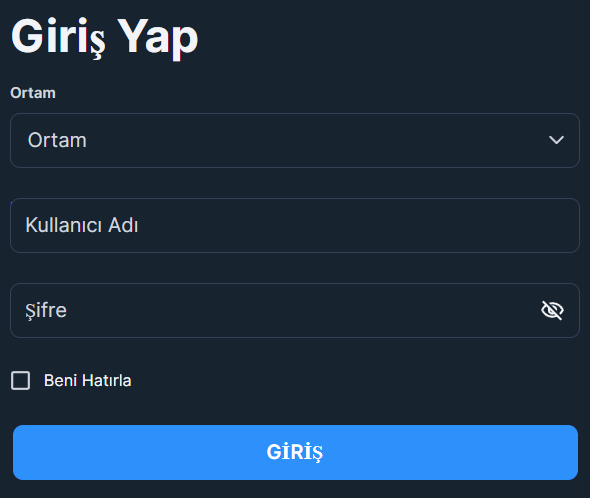
Task: Expand the Ortam dropdown list
Action: tap(295, 140)
